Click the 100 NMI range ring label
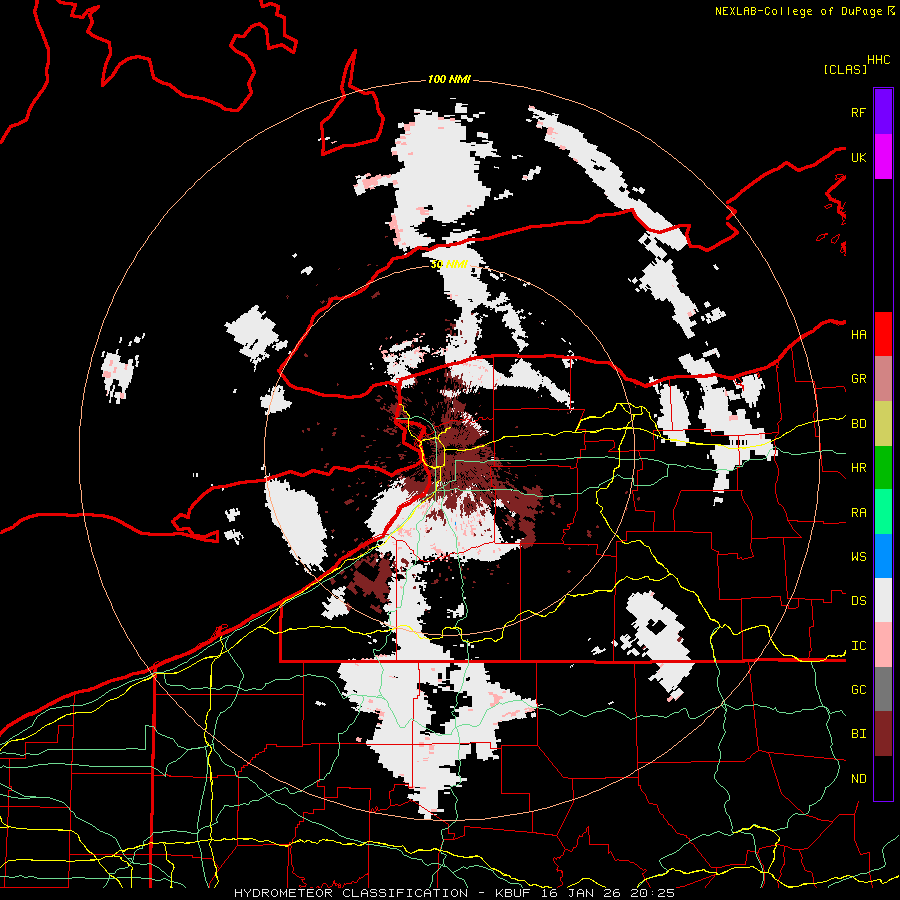Image resolution: width=900 pixels, height=900 pixels. 449,79
